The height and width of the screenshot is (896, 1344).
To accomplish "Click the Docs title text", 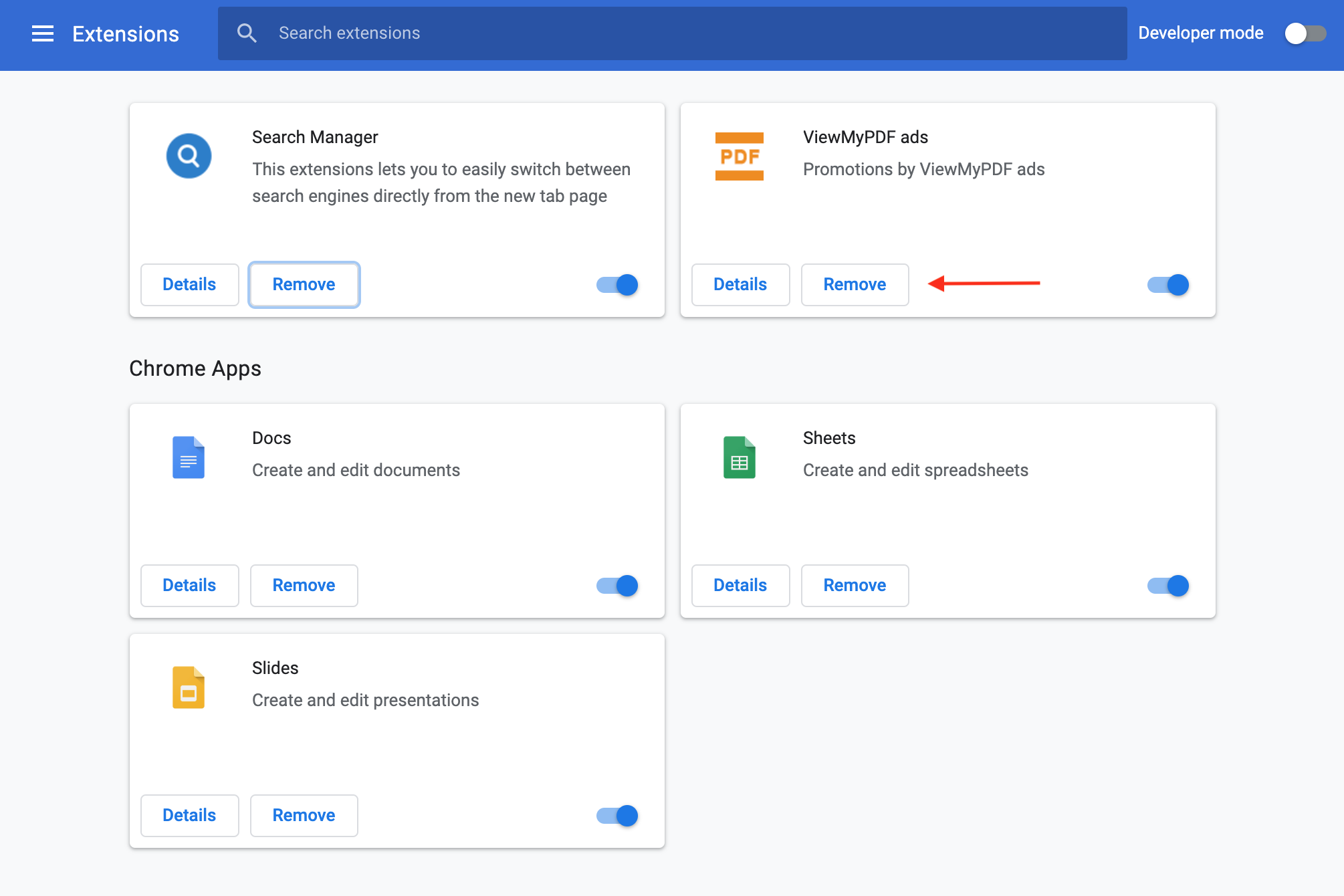I will pyautogui.click(x=271, y=438).
